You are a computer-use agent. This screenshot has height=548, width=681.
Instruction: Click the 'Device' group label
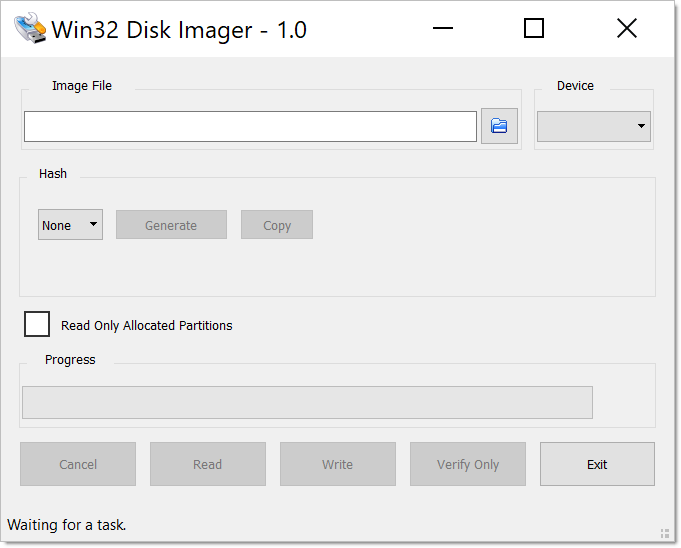575,86
